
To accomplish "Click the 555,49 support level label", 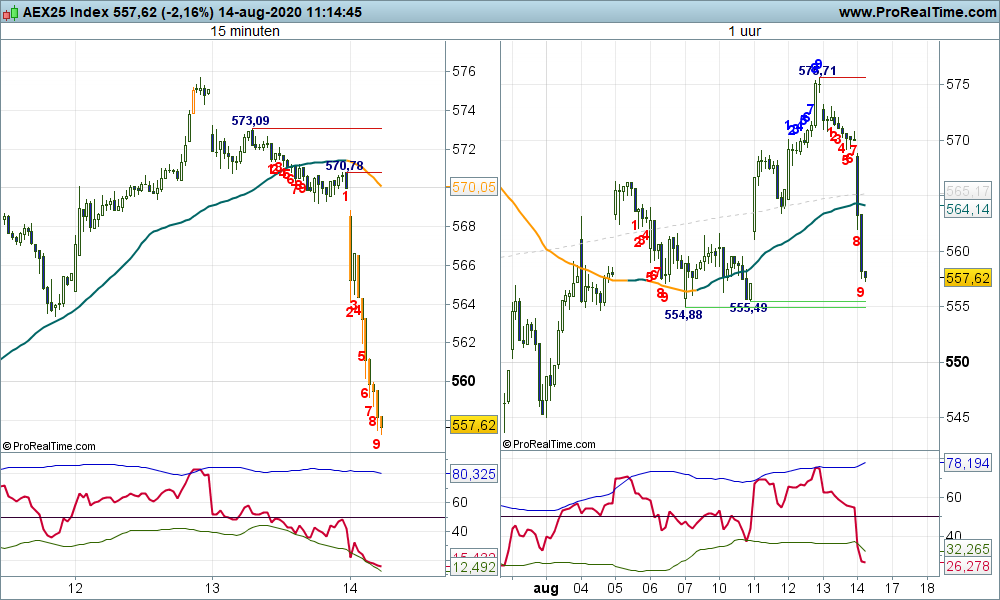I will point(748,308).
